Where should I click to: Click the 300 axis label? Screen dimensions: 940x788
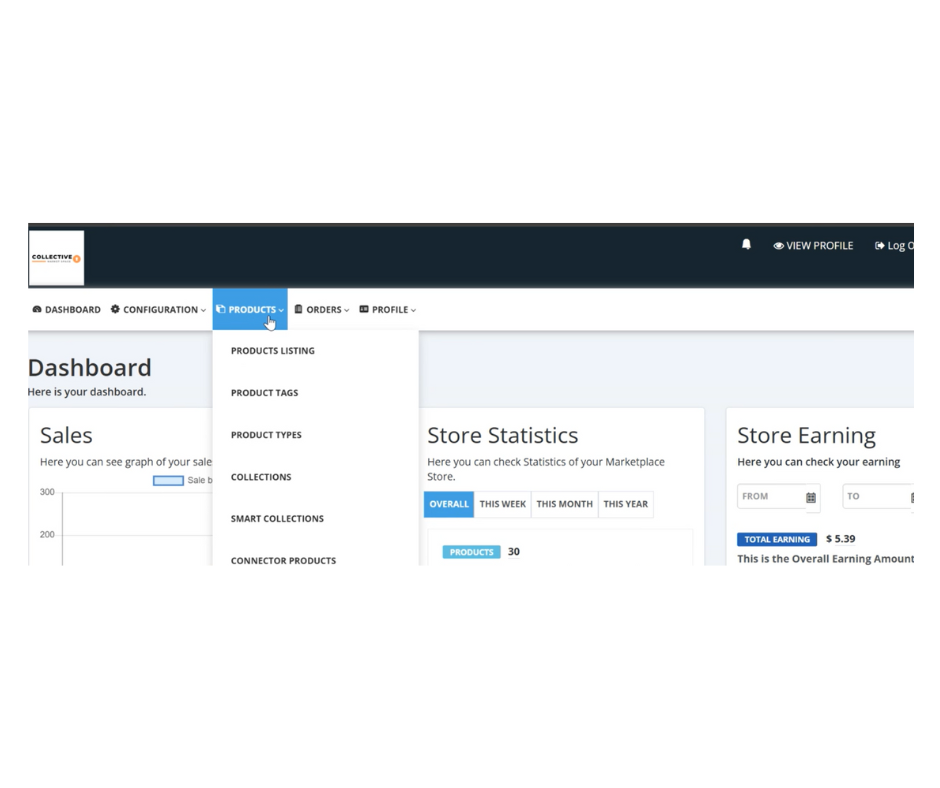(47, 492)
